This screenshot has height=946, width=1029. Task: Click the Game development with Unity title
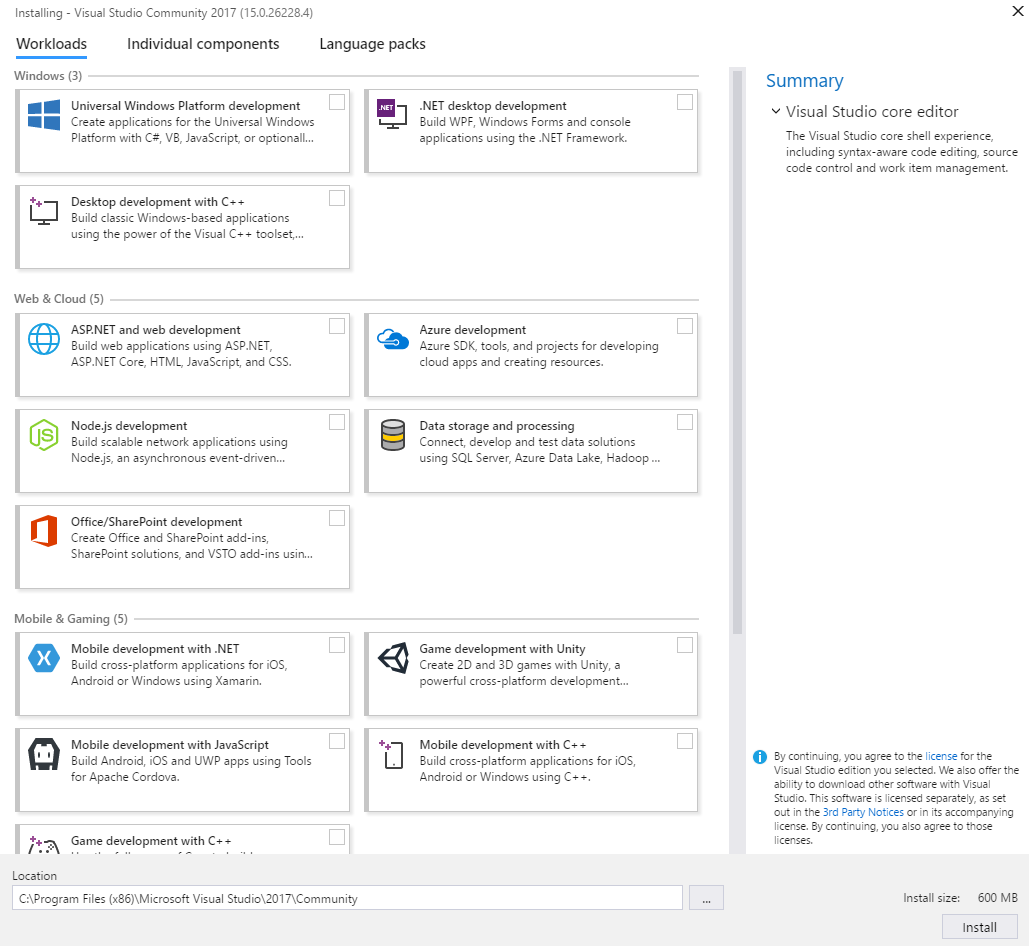pyautogui.click(x=502, y=649)
